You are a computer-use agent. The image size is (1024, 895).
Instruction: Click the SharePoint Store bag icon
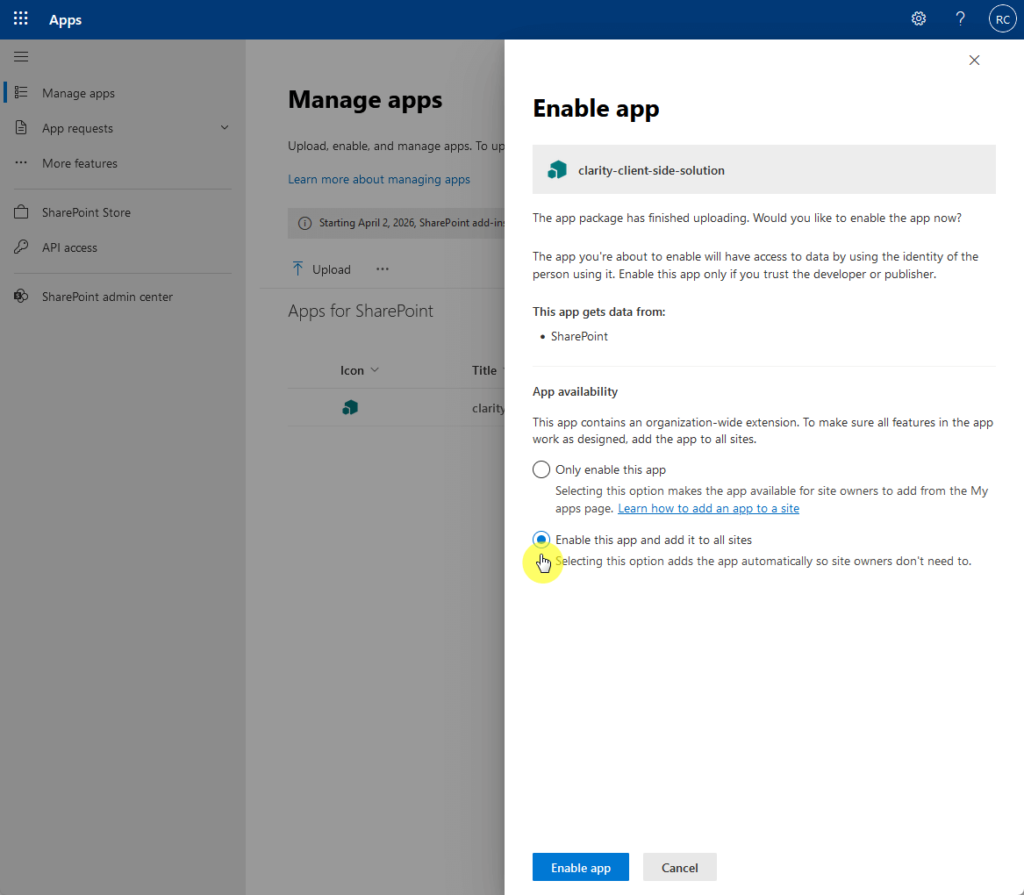coord(21,212)
